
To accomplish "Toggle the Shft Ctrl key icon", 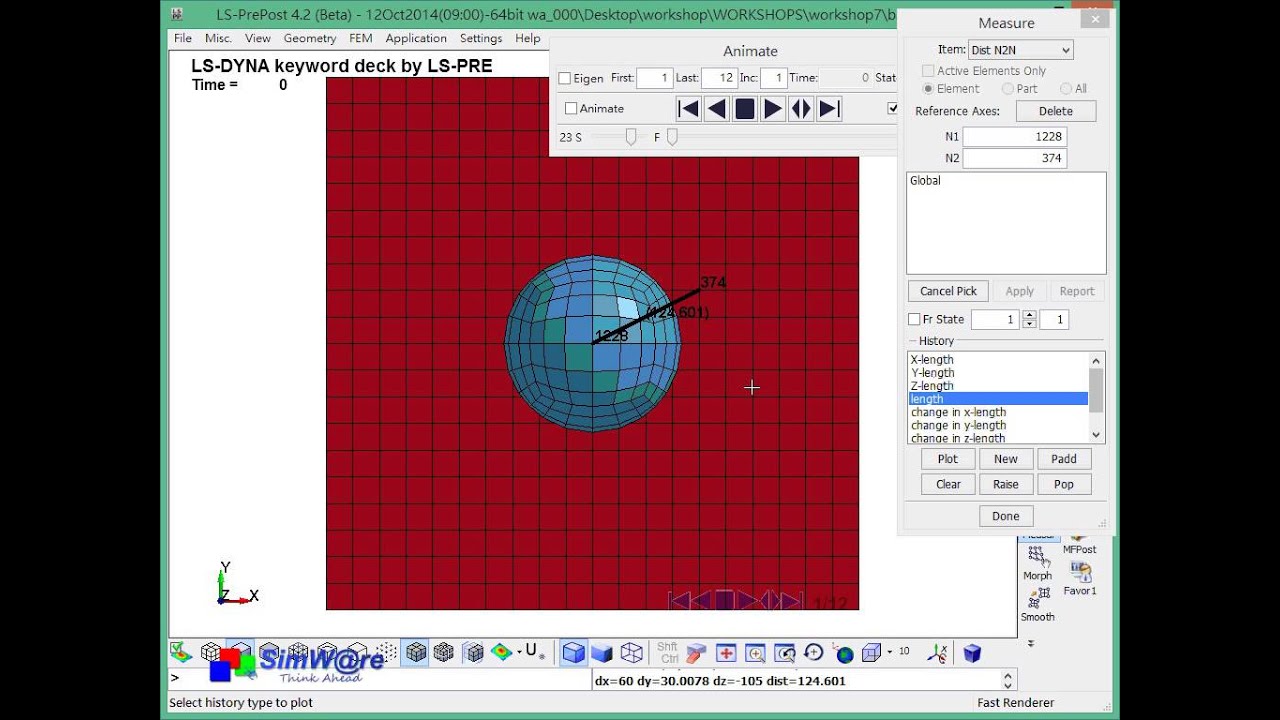I will (668, 653).
